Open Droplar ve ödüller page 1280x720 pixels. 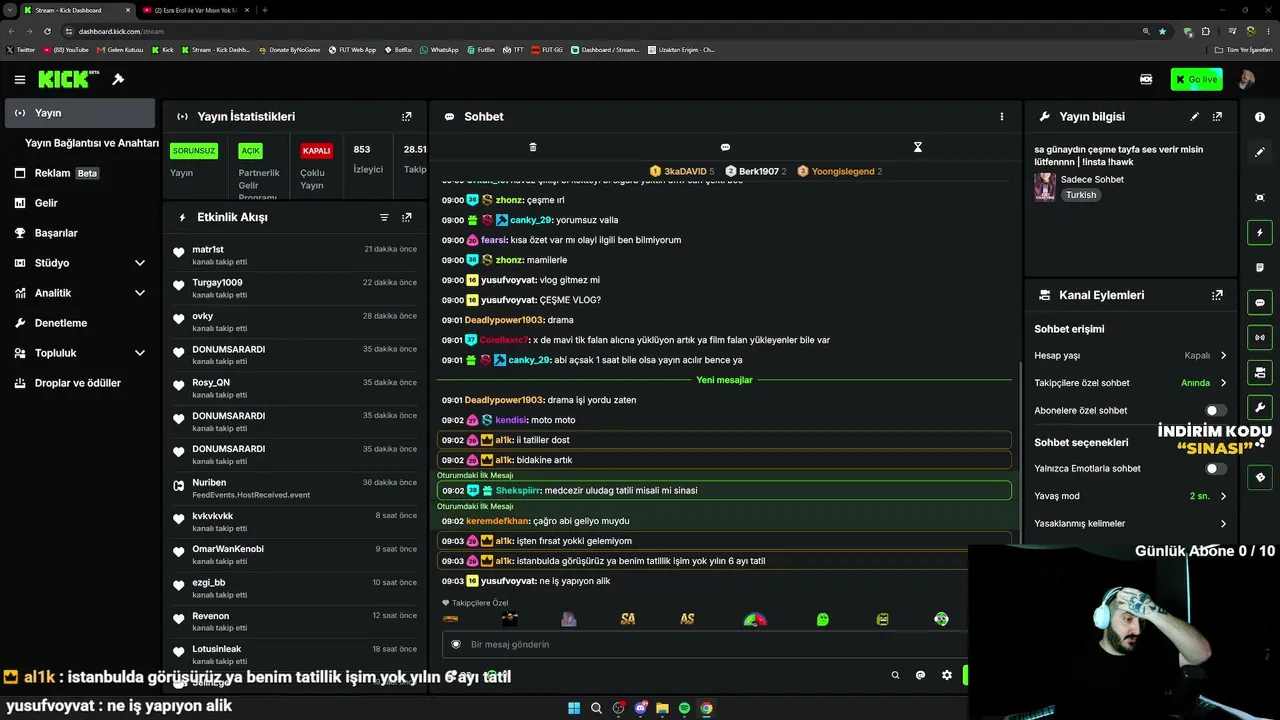click(x=80, y=383)
